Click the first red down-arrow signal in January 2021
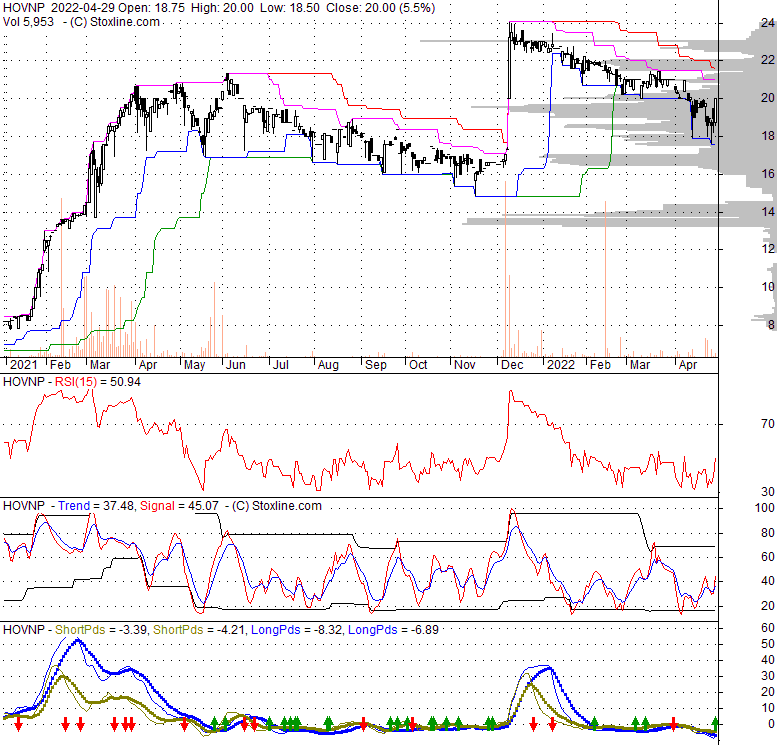This screenshot has height=746, width=778. click(x=18, y=725)
